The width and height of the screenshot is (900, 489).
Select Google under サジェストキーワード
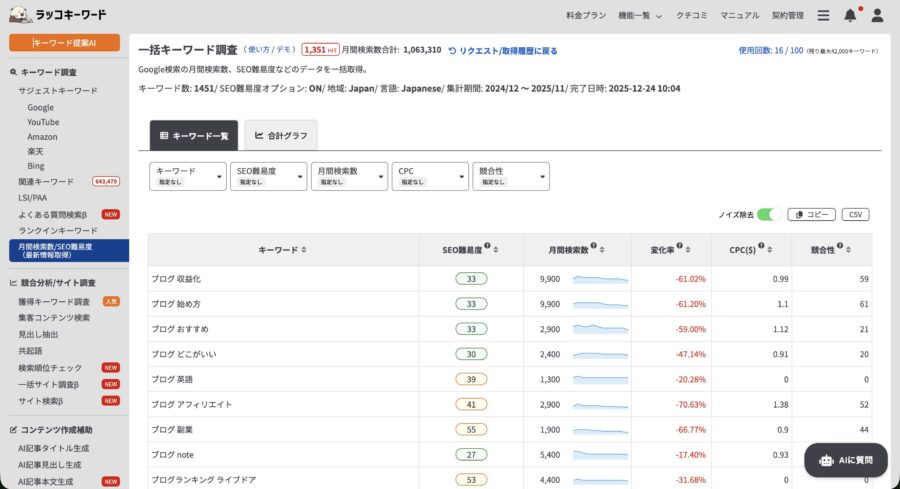click(40, 107)
